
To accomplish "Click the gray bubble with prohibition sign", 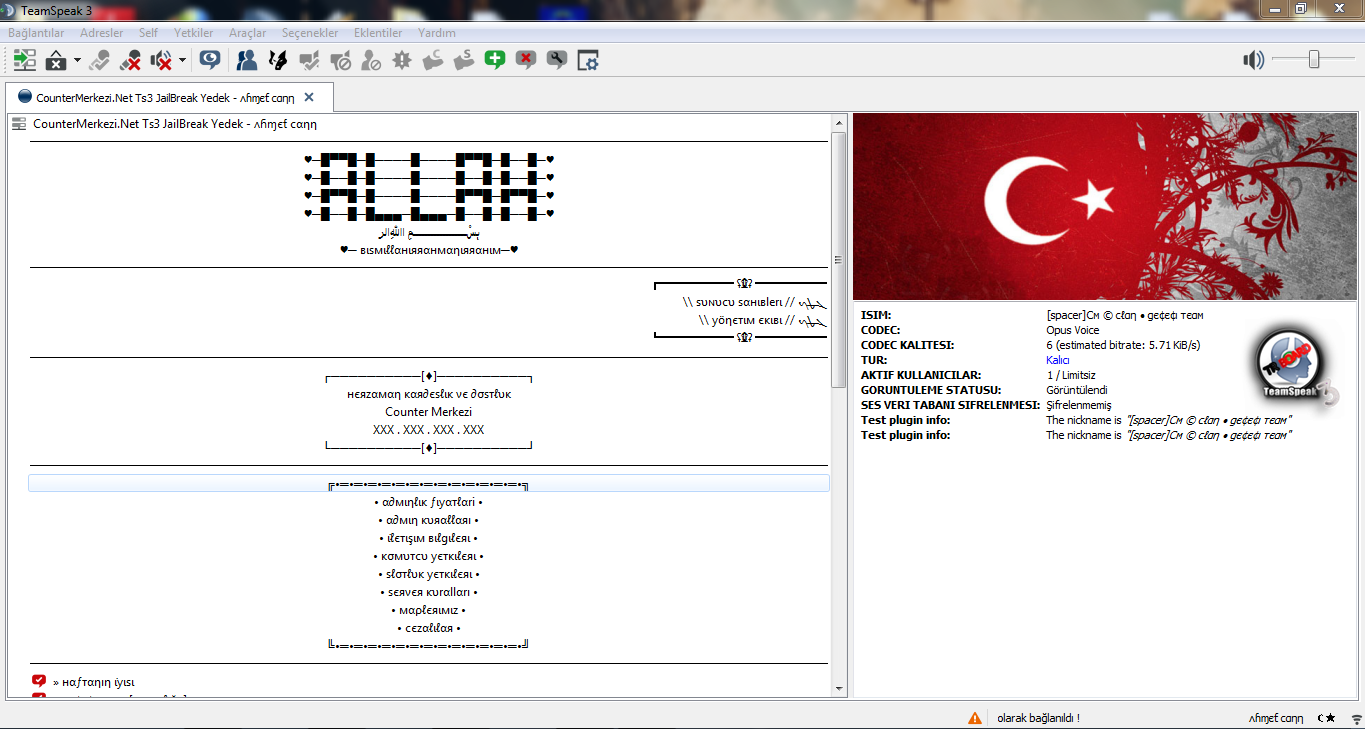I will [x=340, y=60].
